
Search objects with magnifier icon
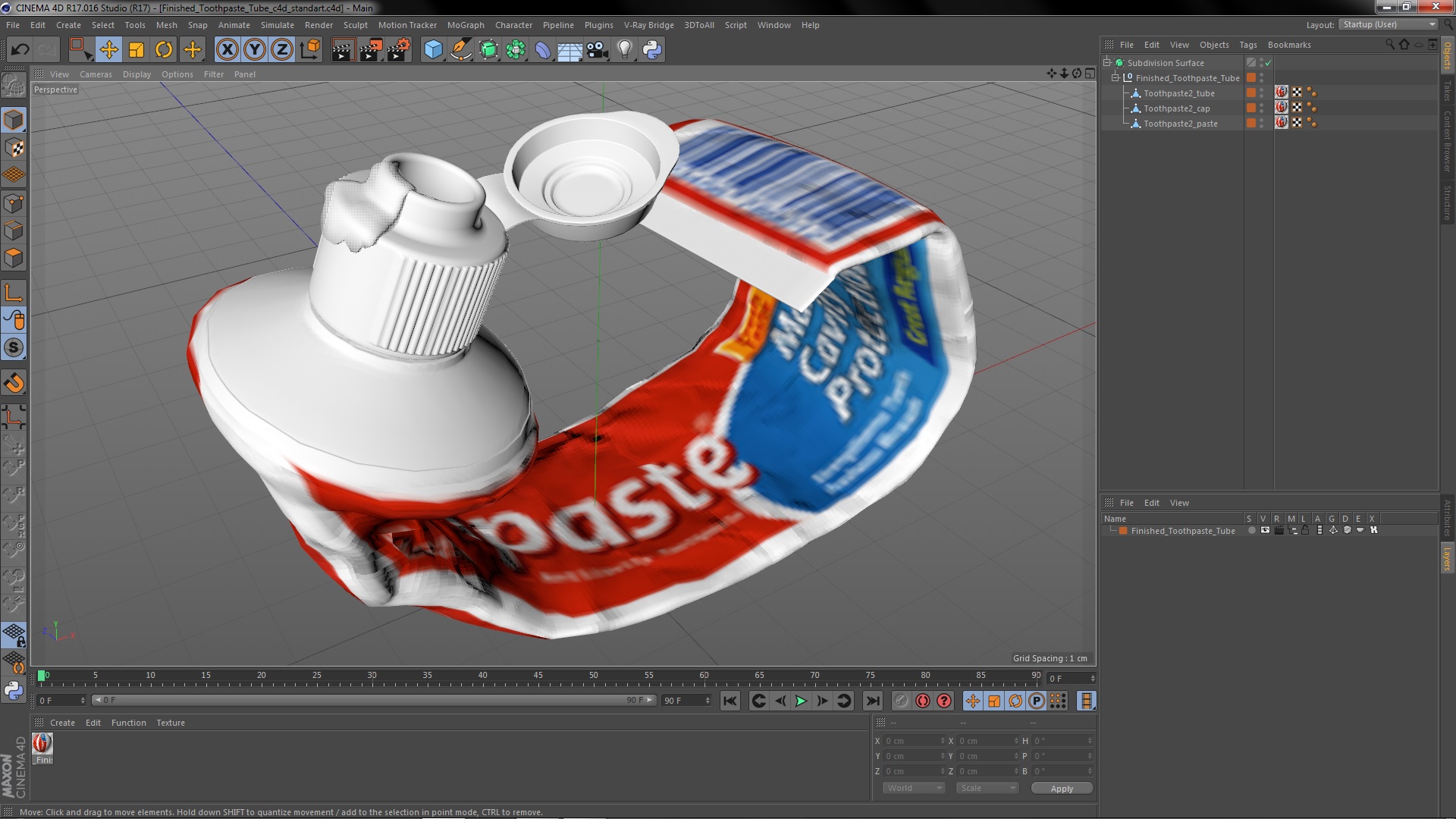(1390, 45)
